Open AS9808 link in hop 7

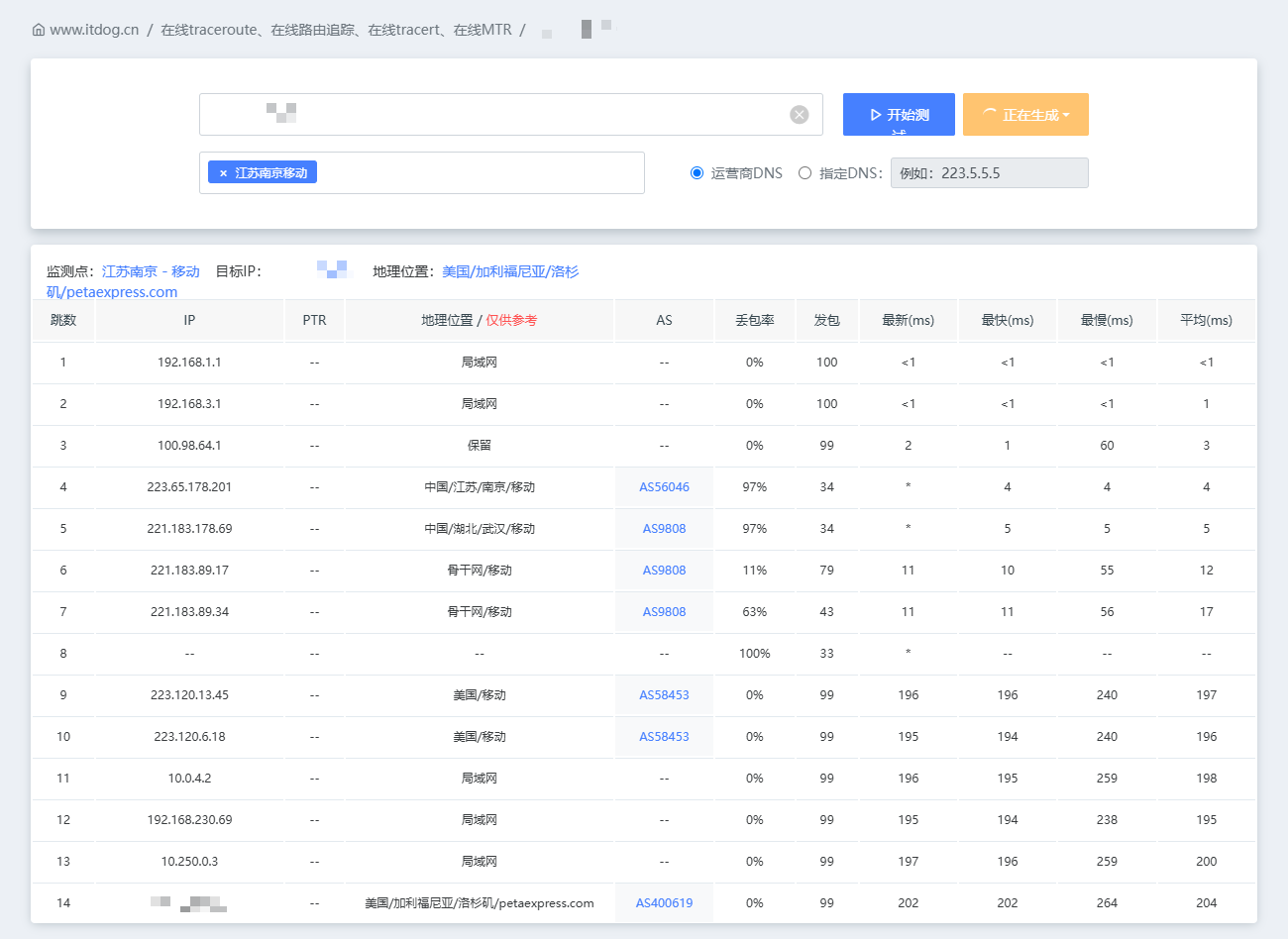click(664, 612)
